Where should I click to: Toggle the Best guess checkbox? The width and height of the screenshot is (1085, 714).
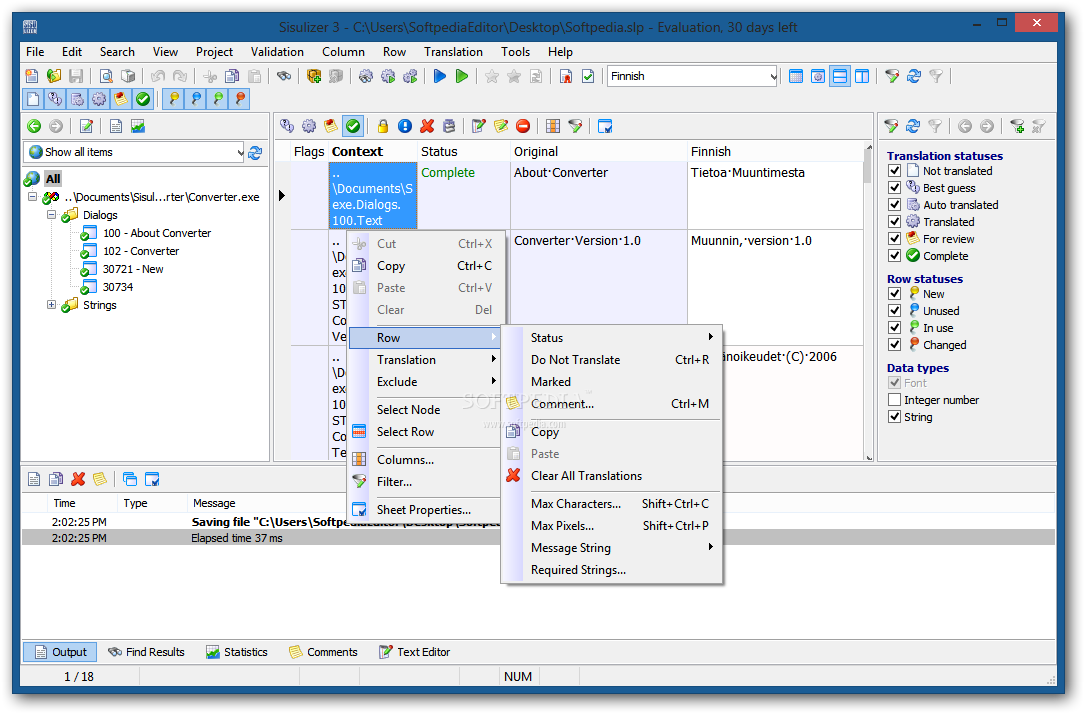[x=895, y=187]
